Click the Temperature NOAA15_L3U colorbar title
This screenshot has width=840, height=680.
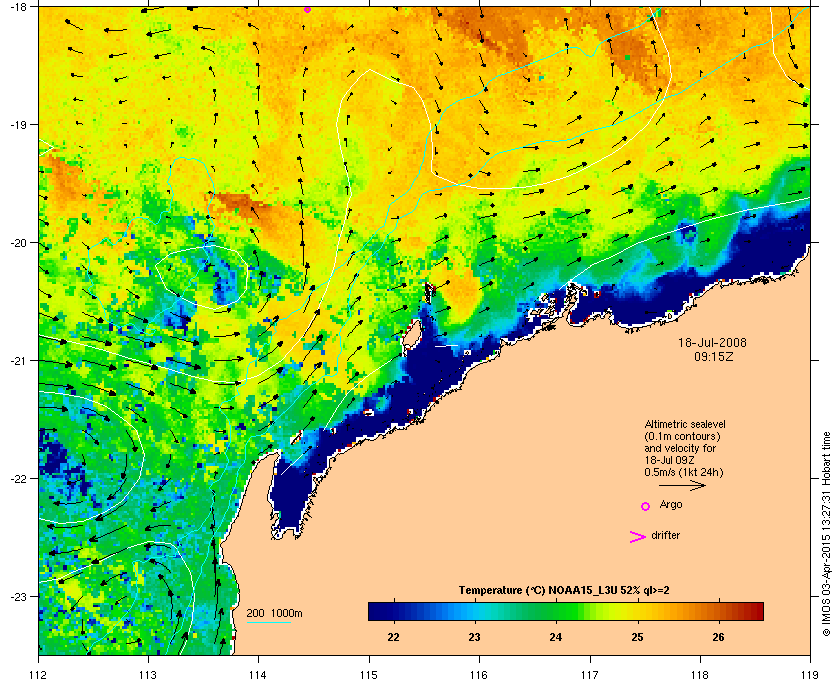click(x=564, y=591)
